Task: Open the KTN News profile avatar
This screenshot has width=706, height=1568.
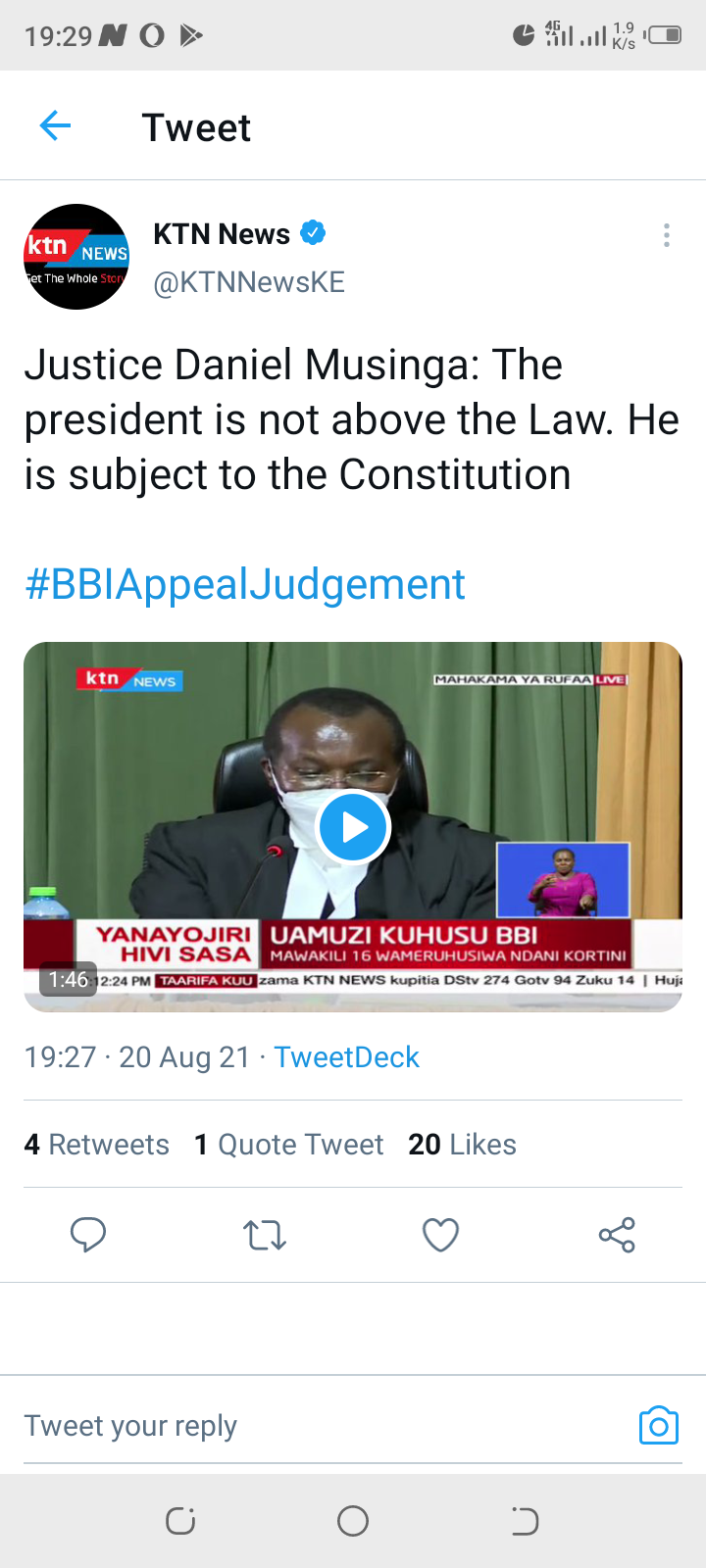Action: [x=76, y=257]
